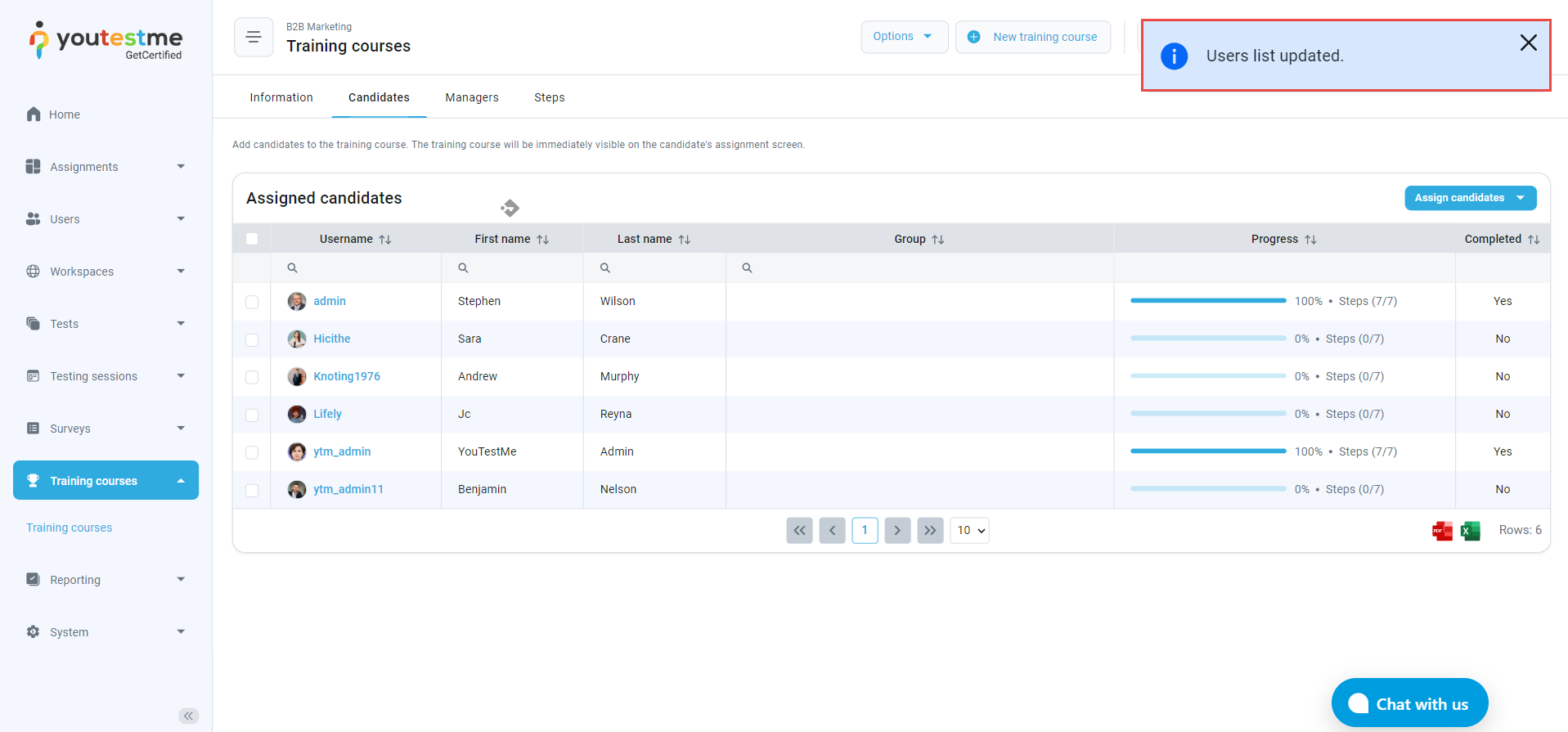1568x732 pixels.
Task: Click admin's 100% progress bar
Action: tap(1207, 301)
